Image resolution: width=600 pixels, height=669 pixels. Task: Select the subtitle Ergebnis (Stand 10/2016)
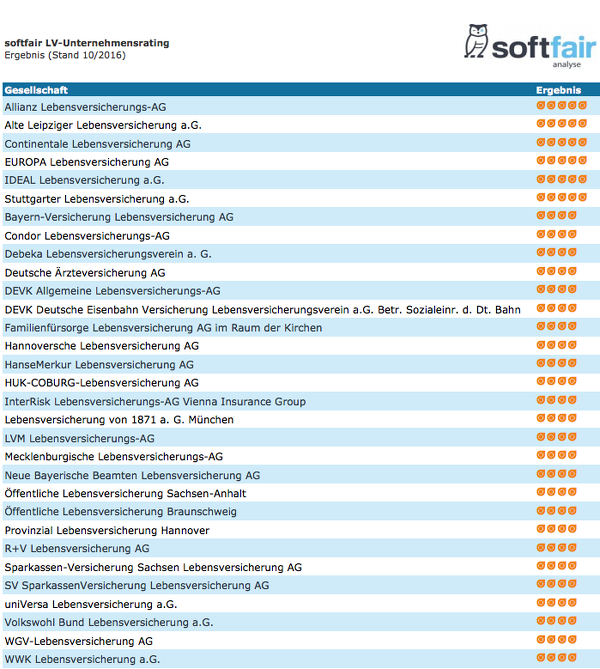(65, 55)
